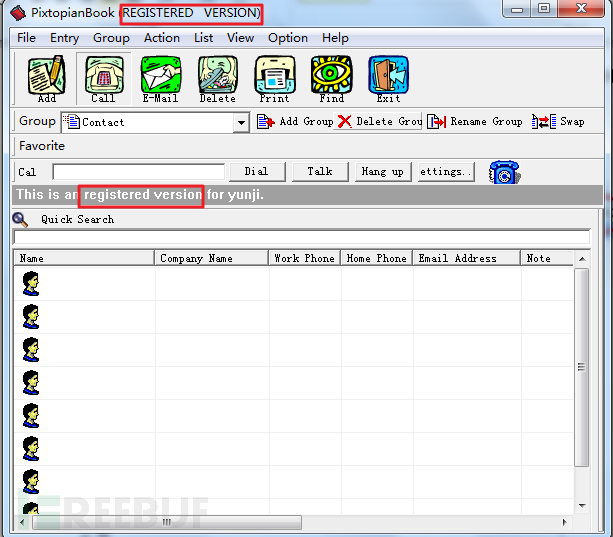Open the File menu
Viewport: 613px width, 537px height.
tap(26, 38)
